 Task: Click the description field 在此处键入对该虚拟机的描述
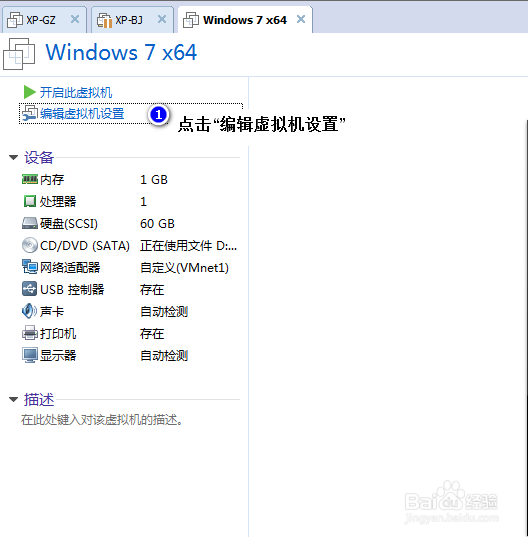coord(101,420)
